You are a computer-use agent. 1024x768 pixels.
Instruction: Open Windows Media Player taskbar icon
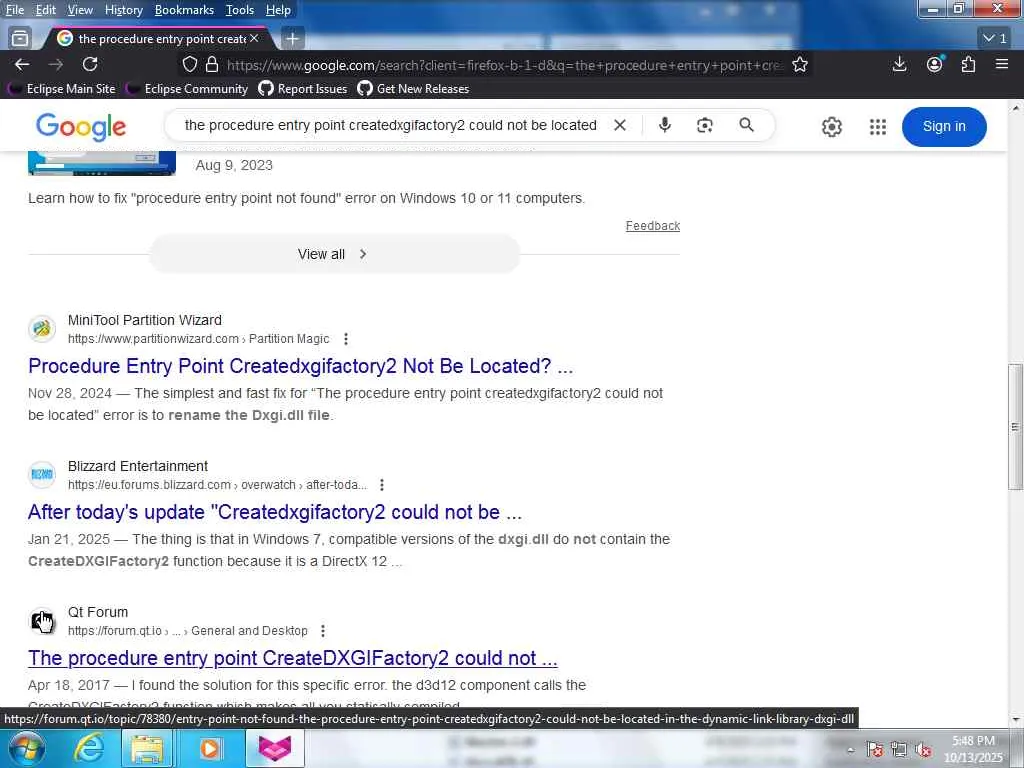(210, 748)
